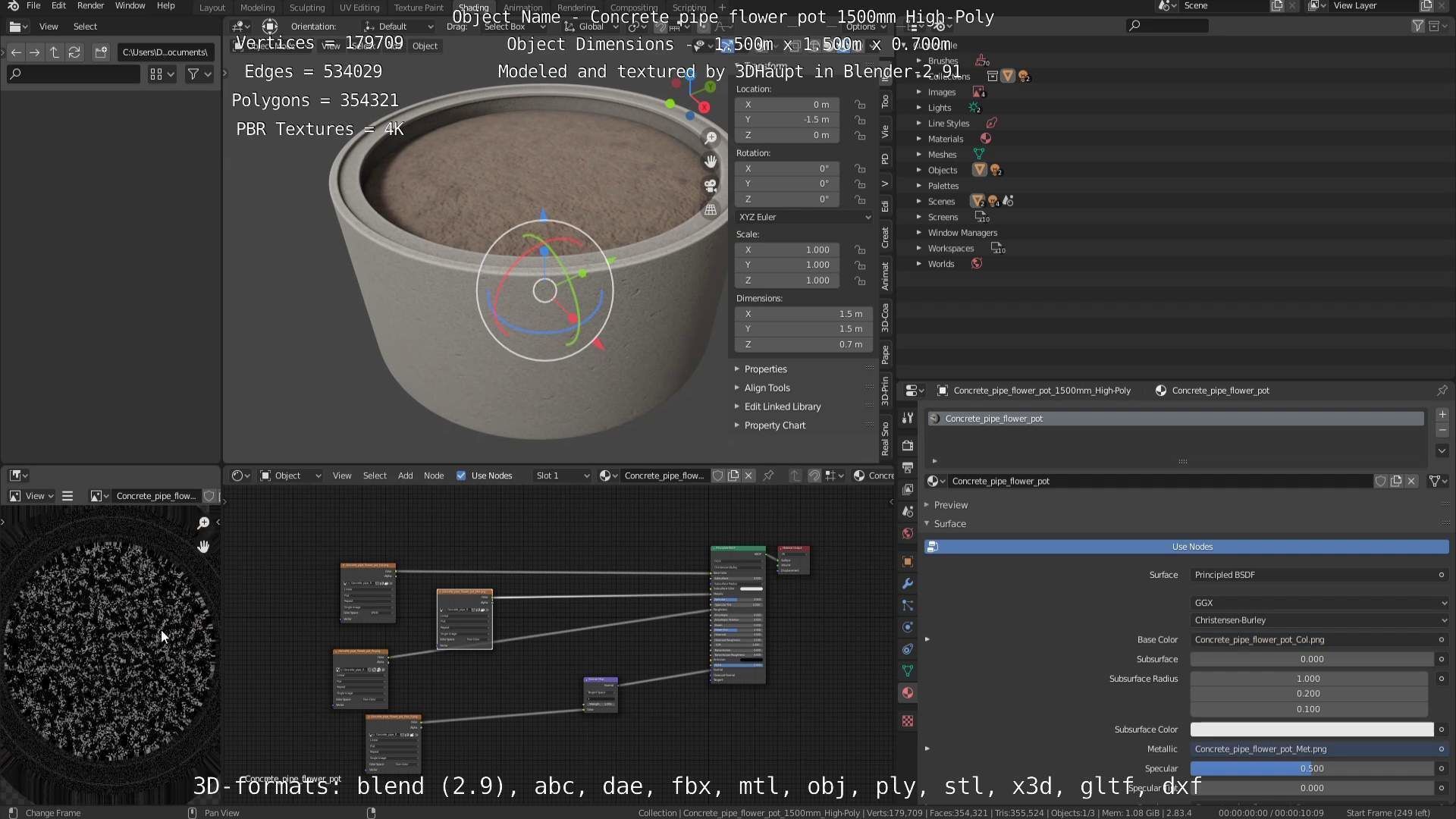Click the blue Use Nodes button

(x=1187, y=547)
